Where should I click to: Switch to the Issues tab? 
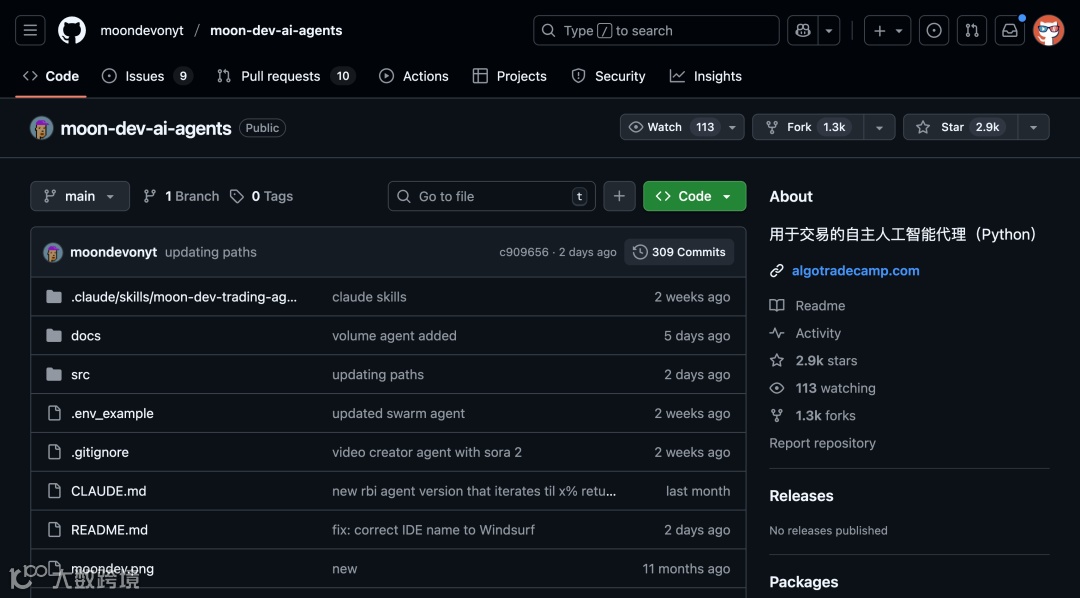click(147, 76)
